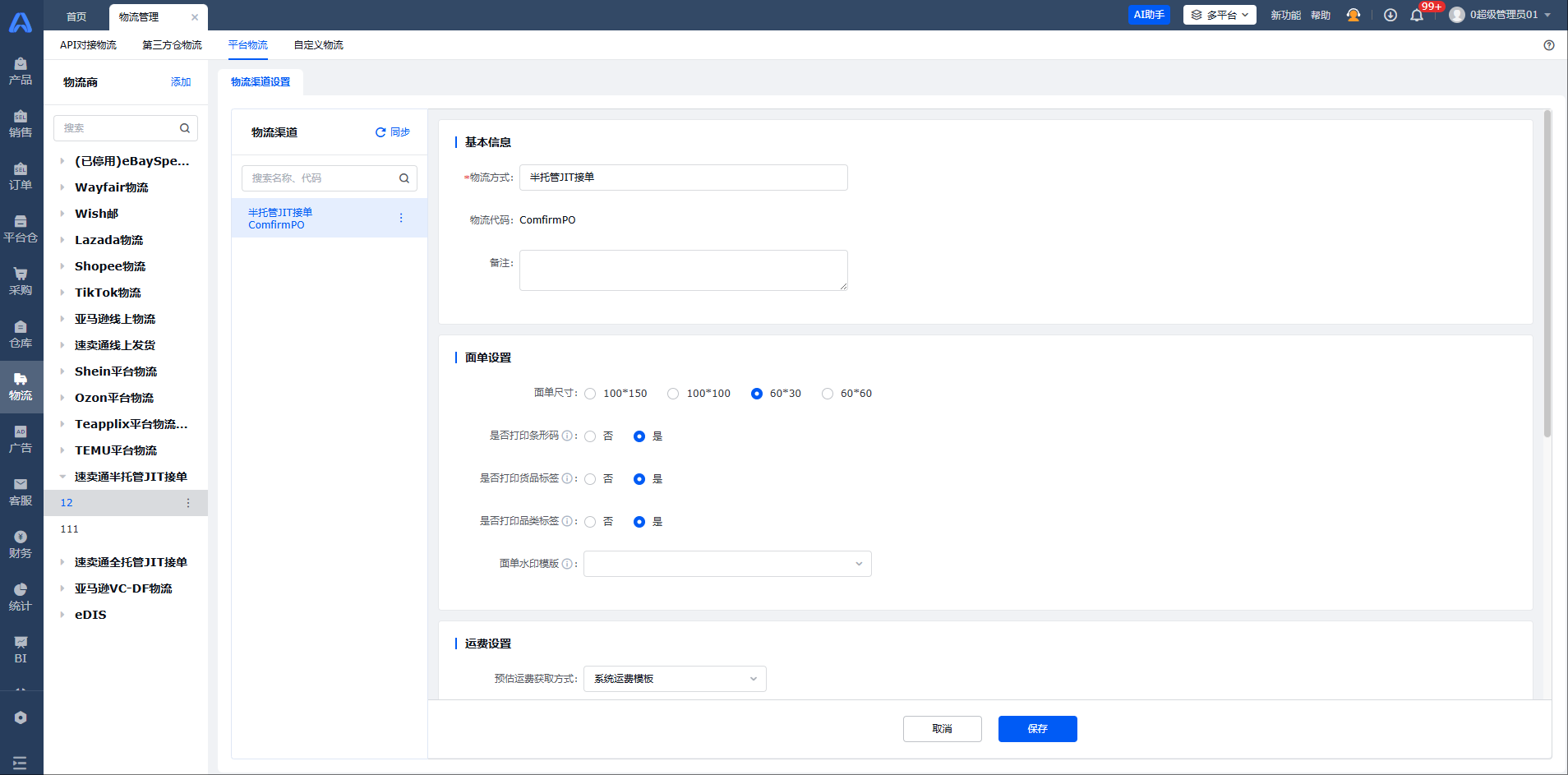Open the 统计 sidebar module
This screenshot has height=775, width=1568.
(x=21, y=597)
